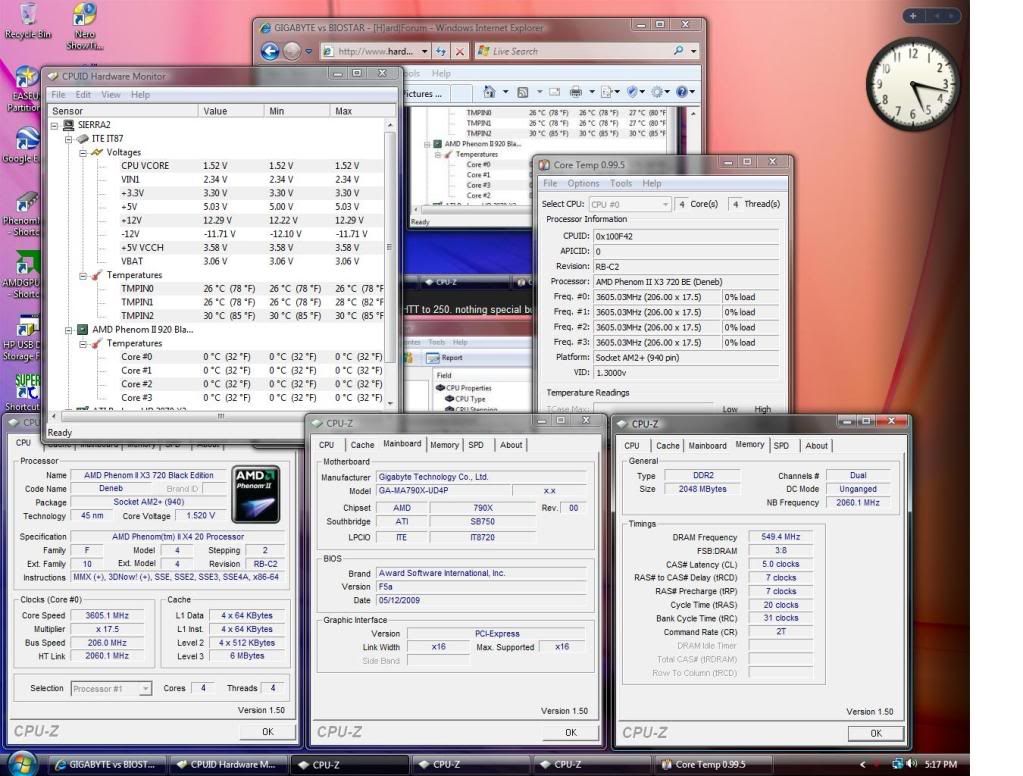Switch to GIGABYTE vs BIOSTAR taskbar button

point(107,764)
